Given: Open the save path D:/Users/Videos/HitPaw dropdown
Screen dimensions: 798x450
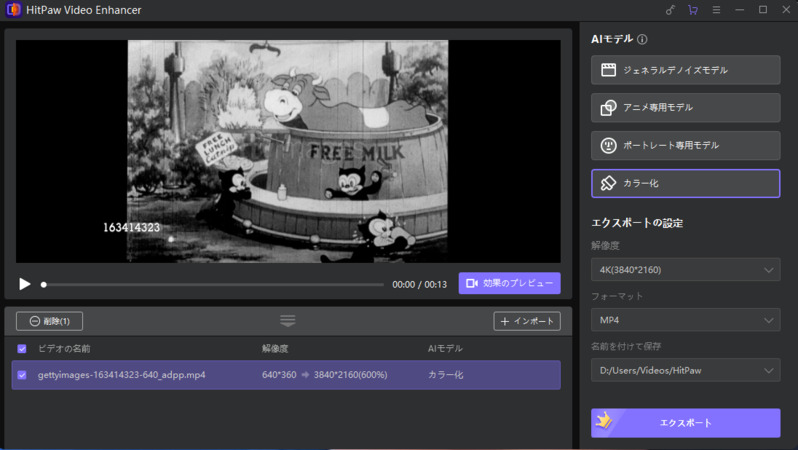Looking at the screenshot, I should 685,370.
